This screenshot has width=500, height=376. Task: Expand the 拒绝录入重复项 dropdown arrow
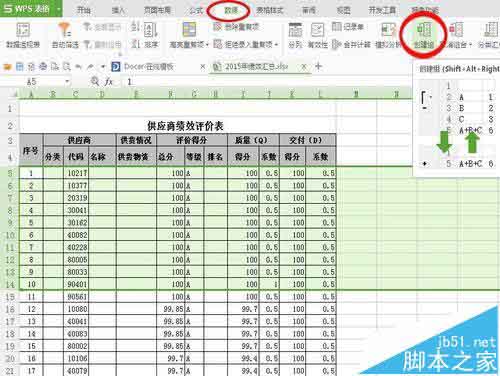[276, 44]
